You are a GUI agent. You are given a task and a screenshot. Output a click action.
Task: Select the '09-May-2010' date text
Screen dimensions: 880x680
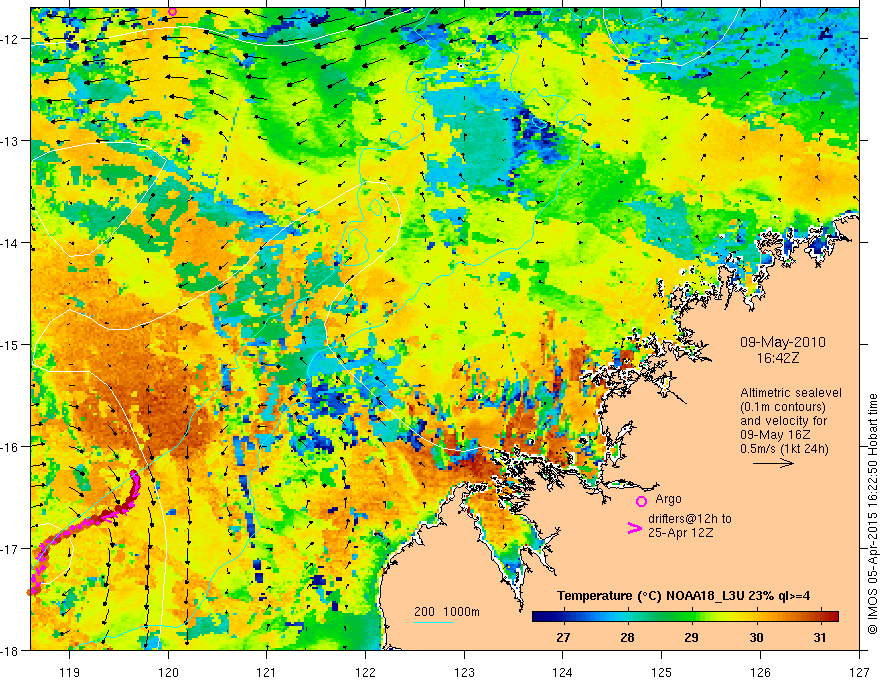coord(782,342)
